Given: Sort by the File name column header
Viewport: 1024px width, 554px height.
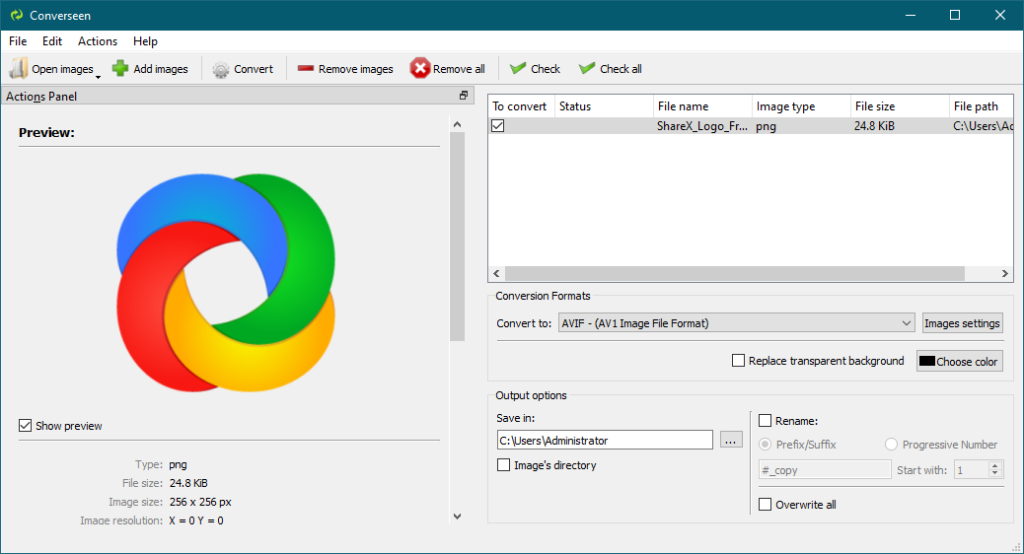Looking at the screenshot, I should 702,106.
